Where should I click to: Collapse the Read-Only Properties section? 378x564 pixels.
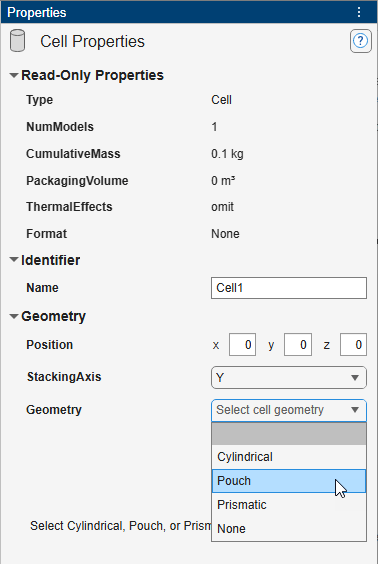(x=14, y=76)
